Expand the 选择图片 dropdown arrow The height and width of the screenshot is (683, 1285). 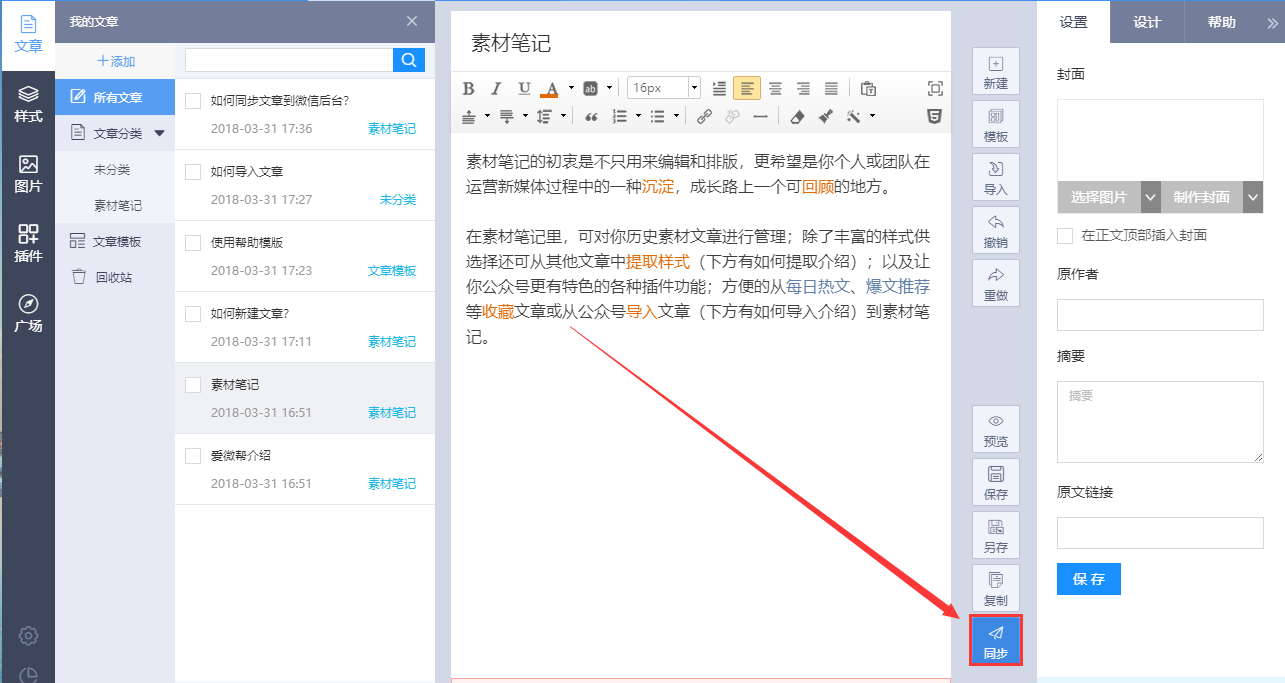click(x=1150, y=197)
